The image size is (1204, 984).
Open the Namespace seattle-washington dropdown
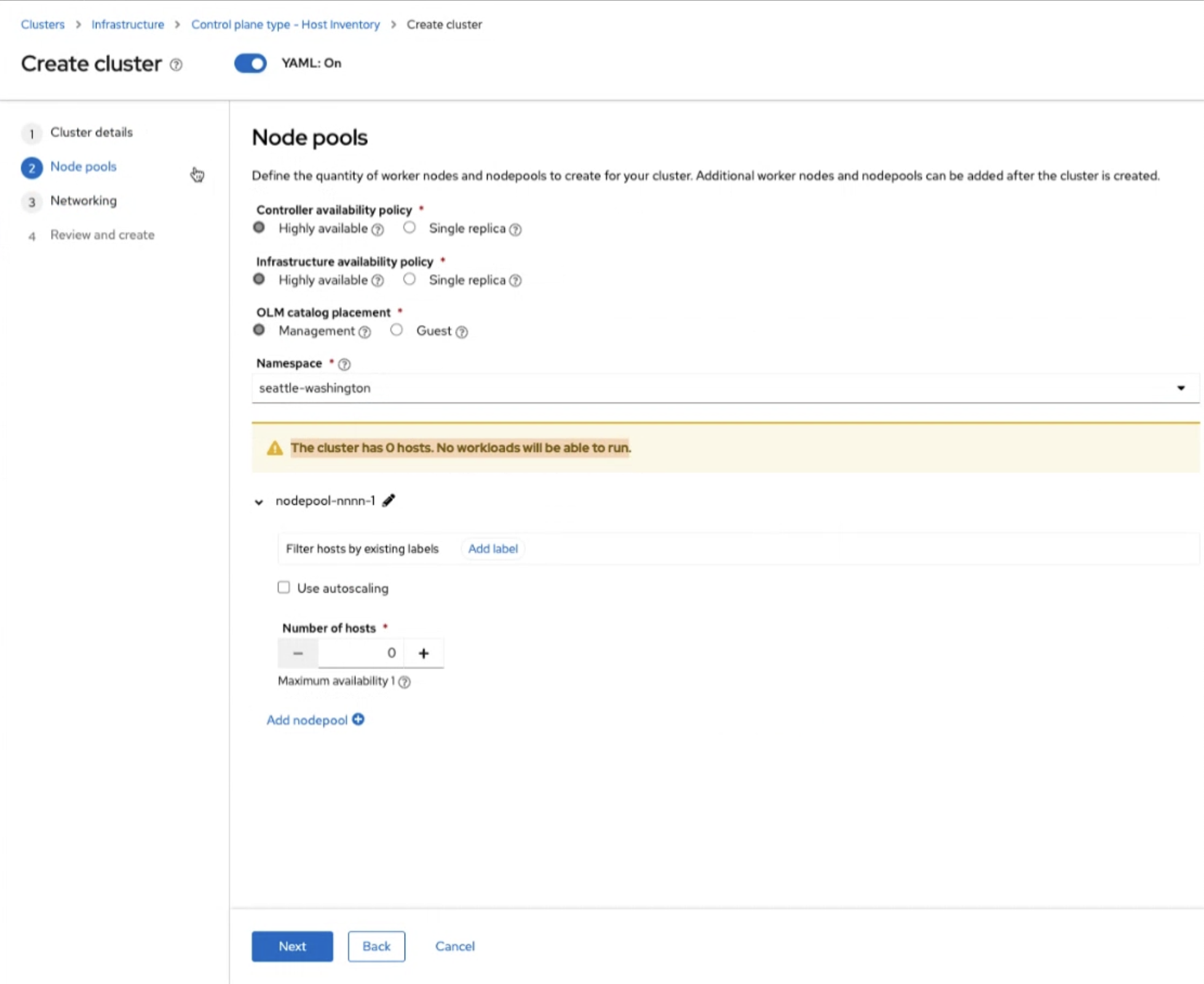point(724,388)
